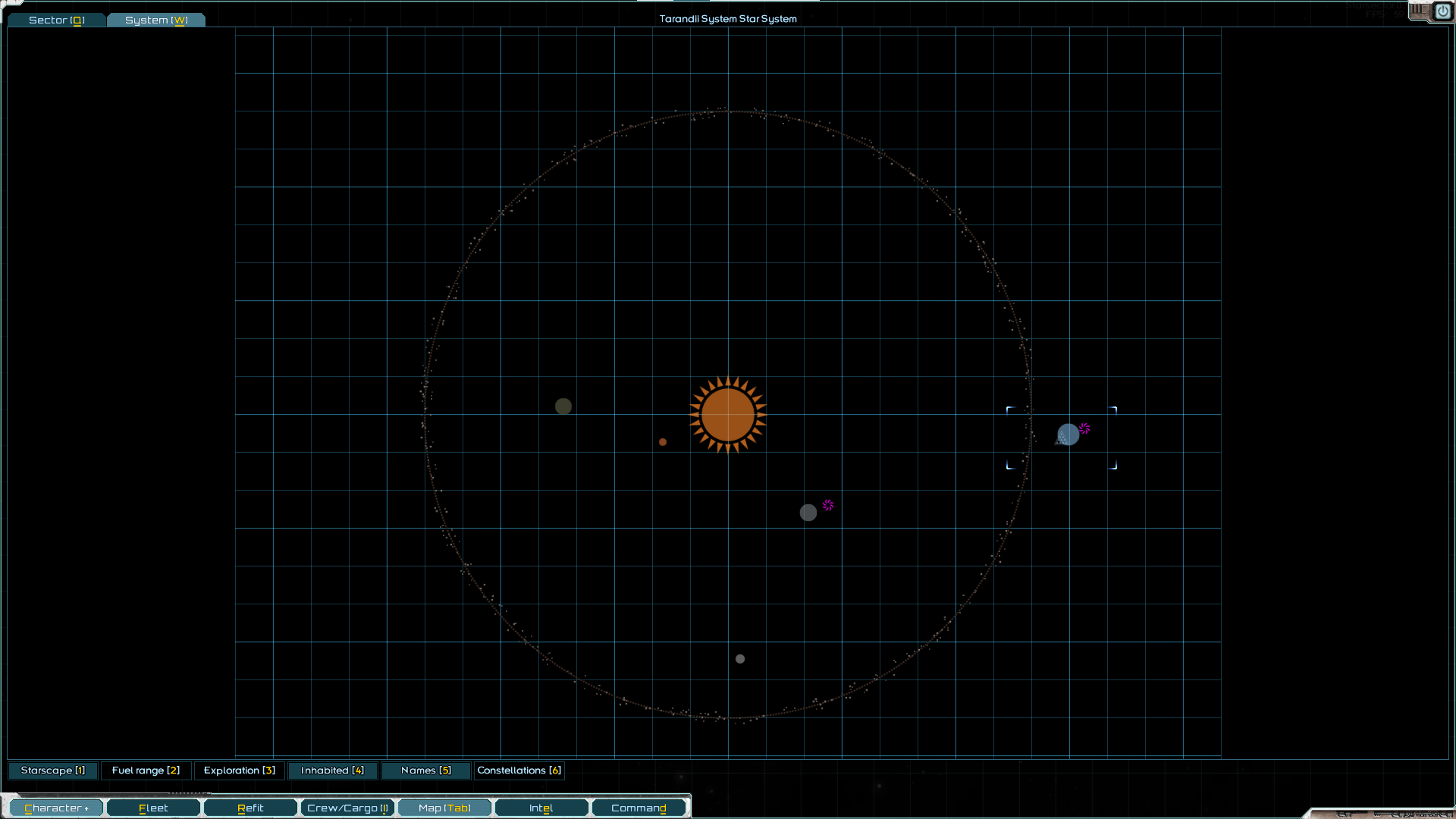Open the Fleet screen

click(x=153, y=808)
